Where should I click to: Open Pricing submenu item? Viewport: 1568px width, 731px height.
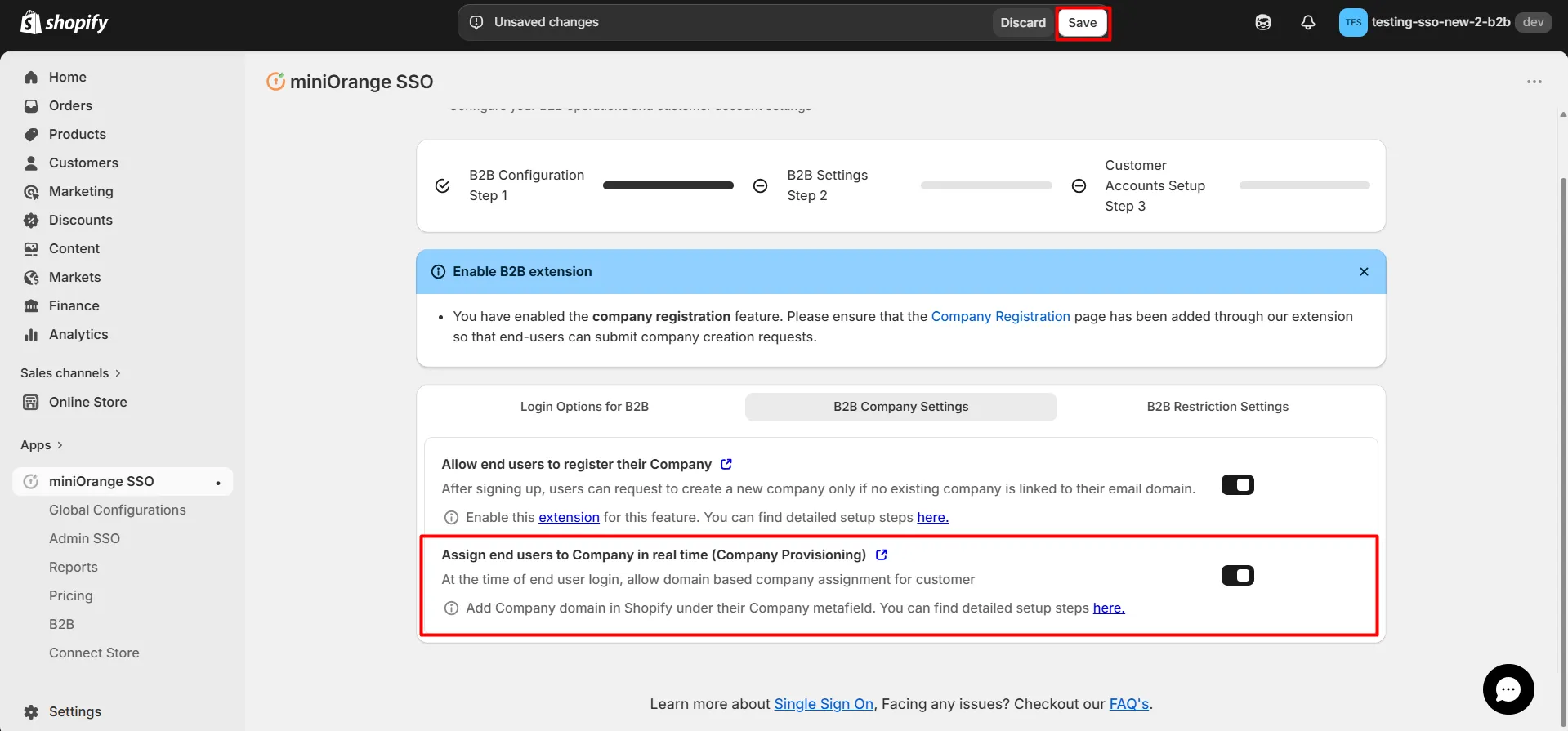[71, 595]
